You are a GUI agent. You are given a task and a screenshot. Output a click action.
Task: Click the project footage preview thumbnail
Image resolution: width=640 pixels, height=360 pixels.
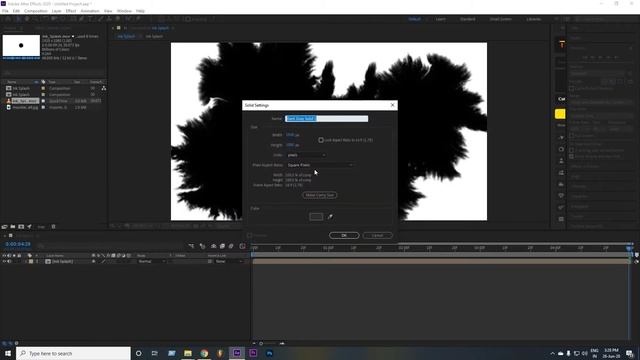pyautogui.click(x=21, y=46)
